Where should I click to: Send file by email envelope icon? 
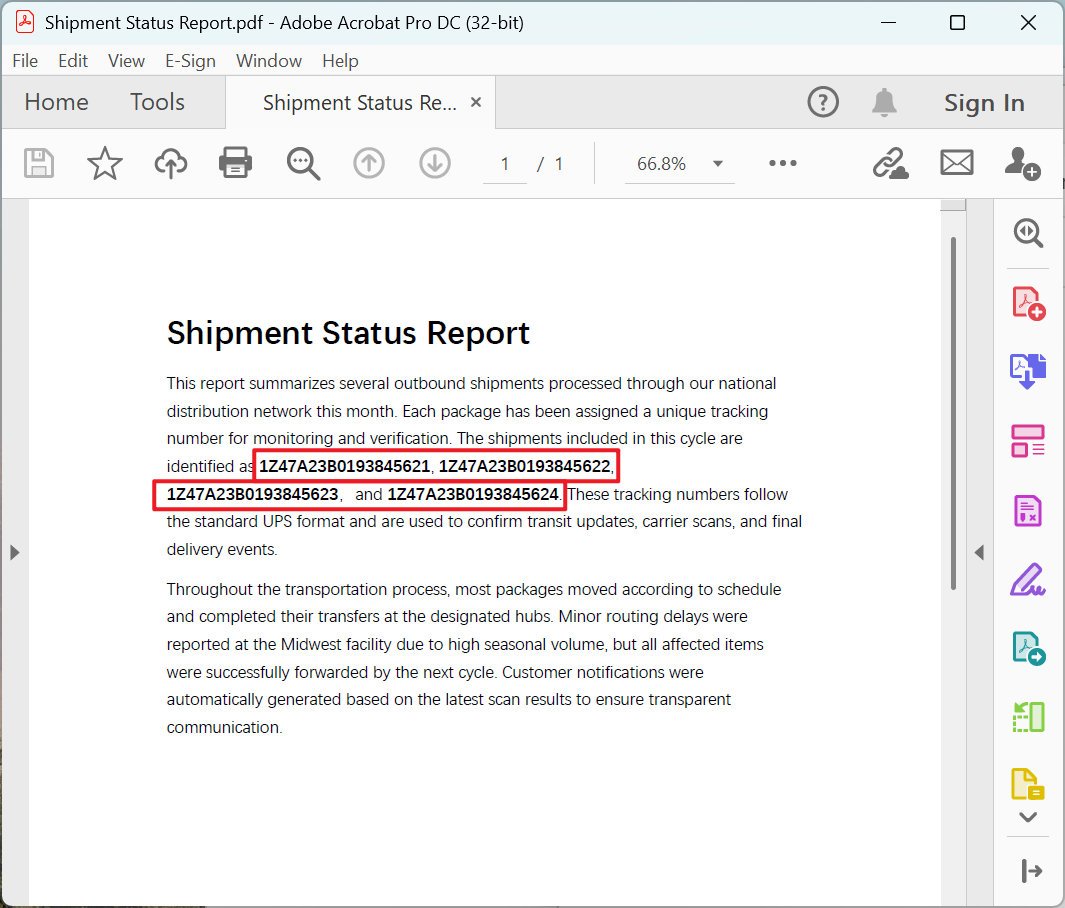coord(957,163)
